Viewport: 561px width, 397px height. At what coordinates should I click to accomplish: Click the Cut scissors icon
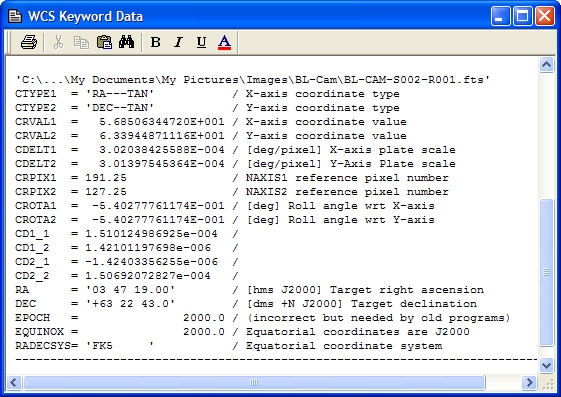pos(58,42)
